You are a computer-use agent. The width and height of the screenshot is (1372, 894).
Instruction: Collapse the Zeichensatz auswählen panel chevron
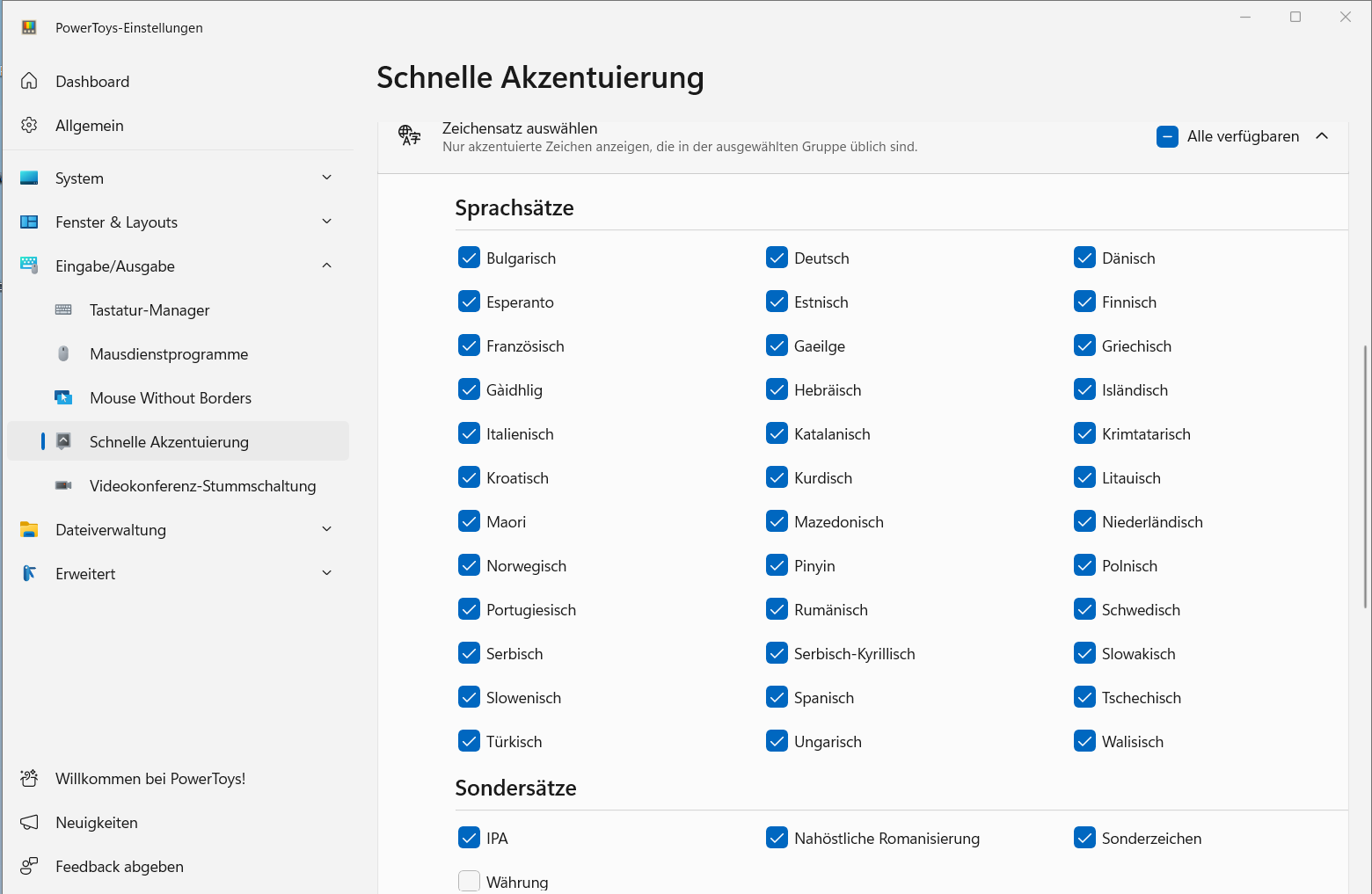1322,136
